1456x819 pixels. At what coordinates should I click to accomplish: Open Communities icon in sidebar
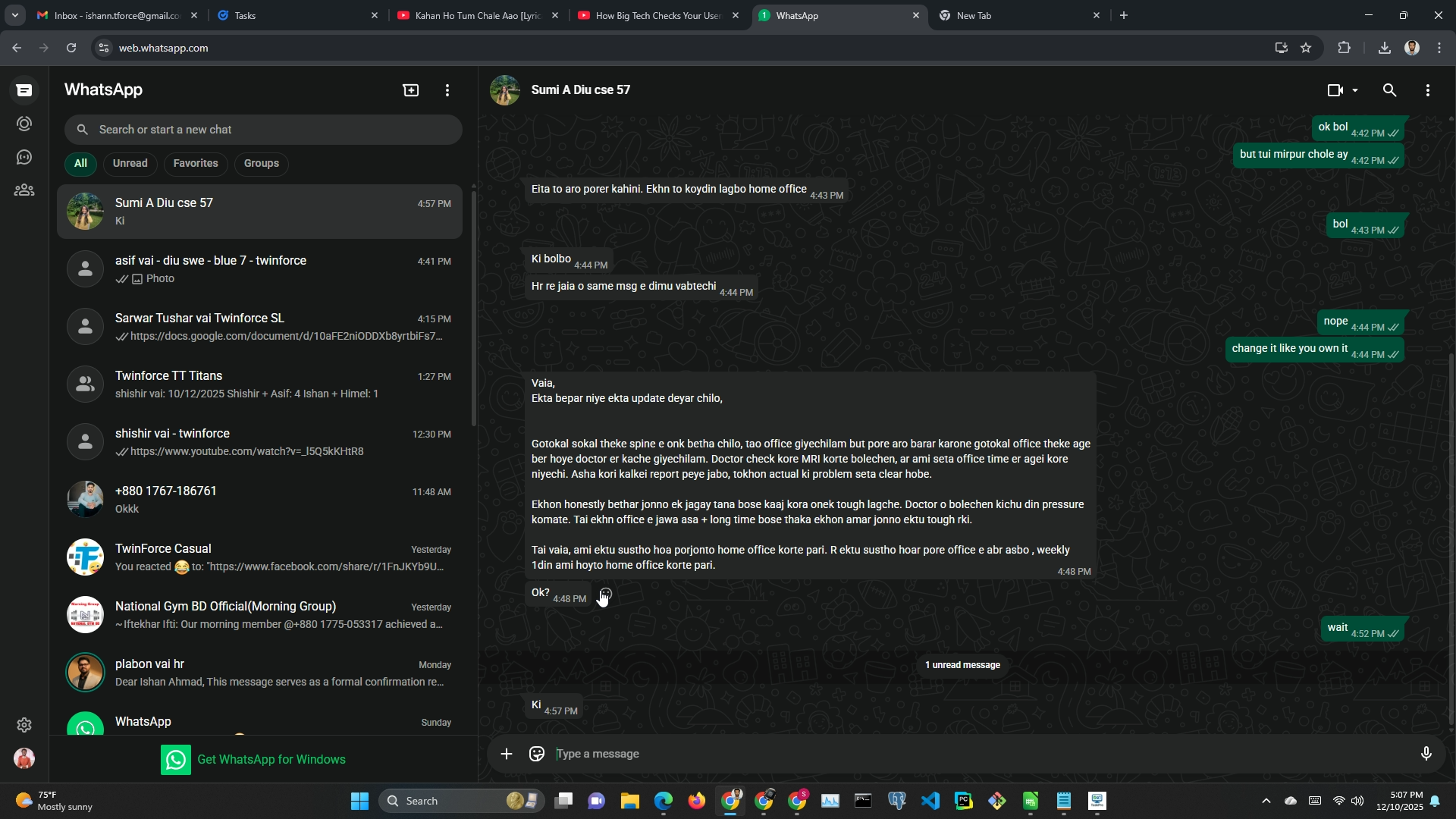(24, 190)
